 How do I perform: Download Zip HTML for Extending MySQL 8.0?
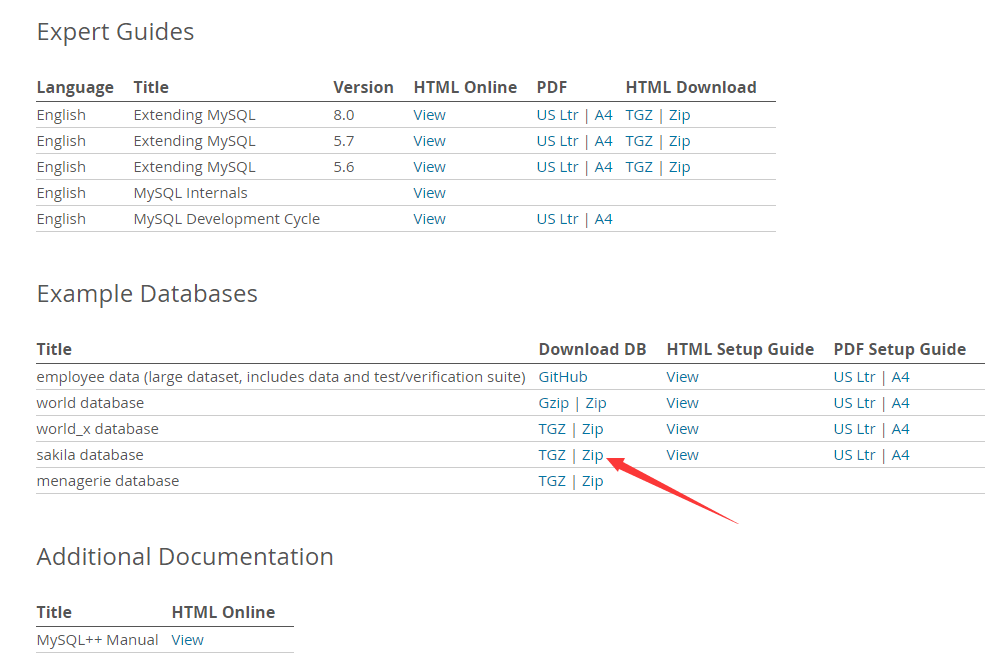click(x=680, y=115)
